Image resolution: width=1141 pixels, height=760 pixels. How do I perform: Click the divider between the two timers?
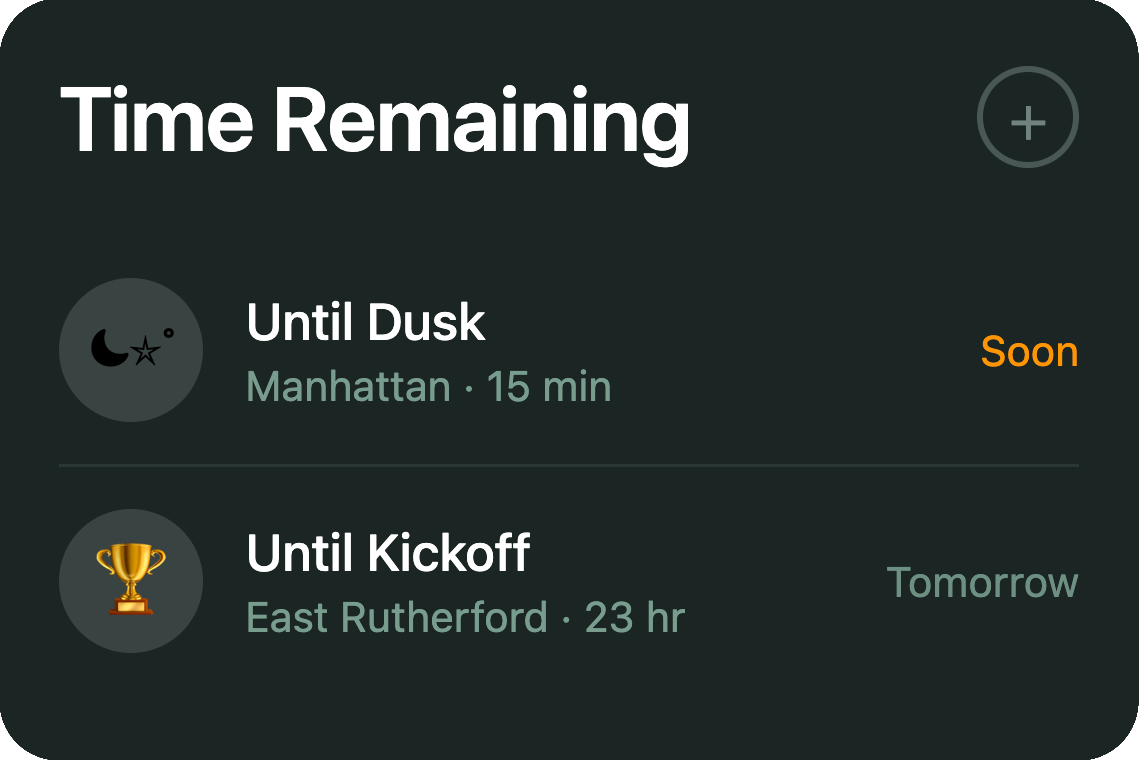click(570, 466)
